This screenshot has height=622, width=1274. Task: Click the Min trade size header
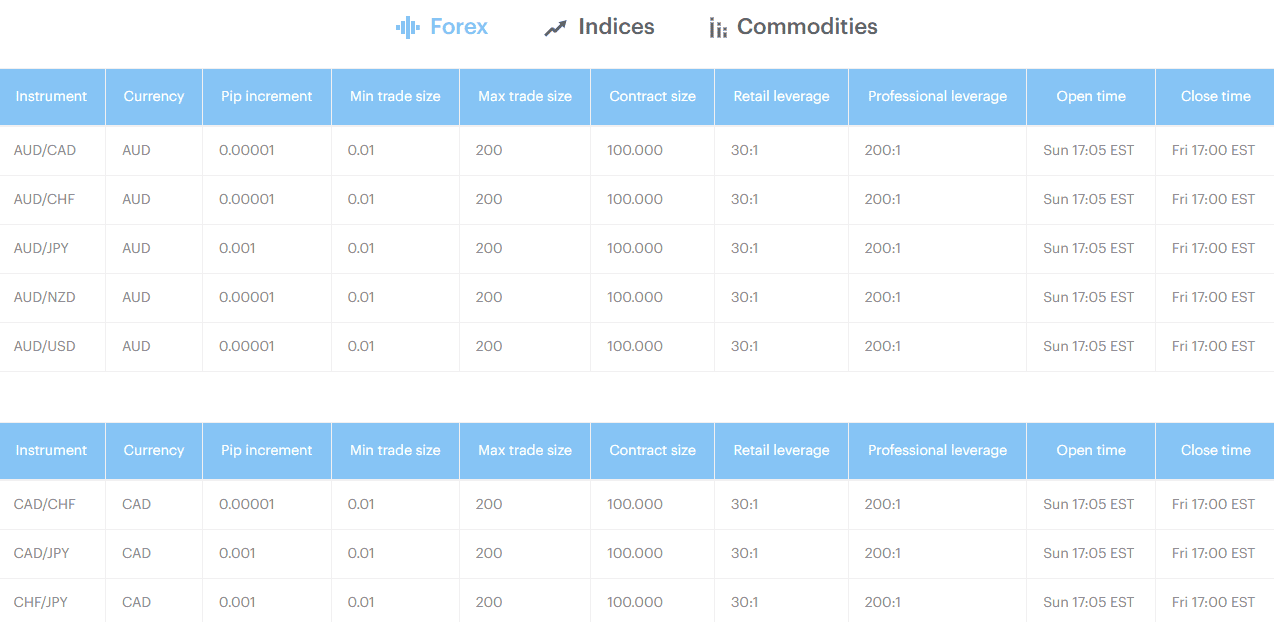click(x=395, y=96)
